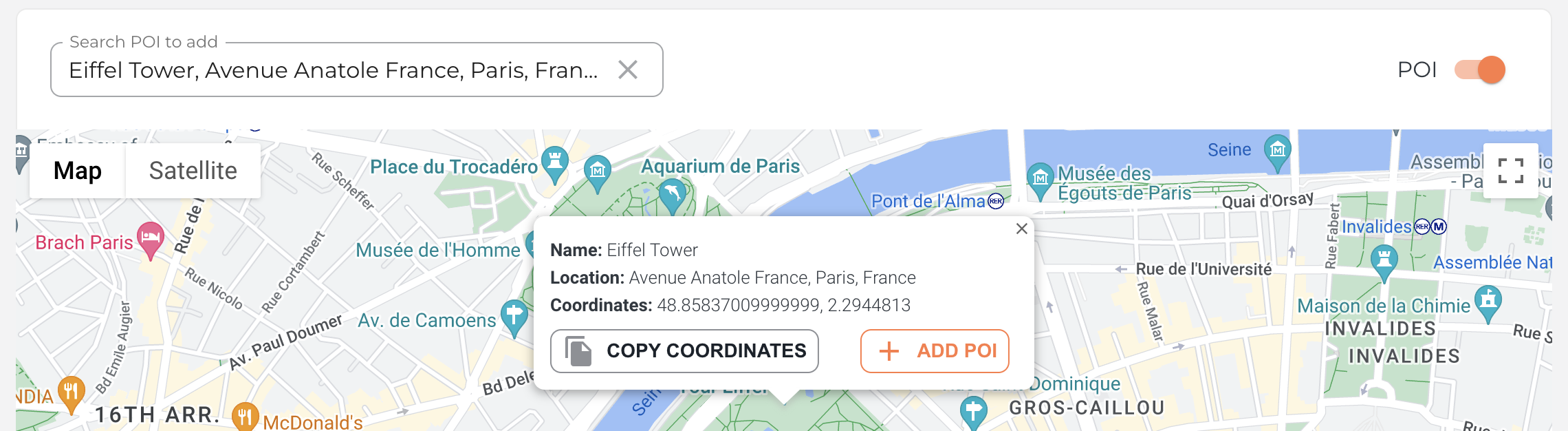Switch to Satellite map view

coord(193,171)
